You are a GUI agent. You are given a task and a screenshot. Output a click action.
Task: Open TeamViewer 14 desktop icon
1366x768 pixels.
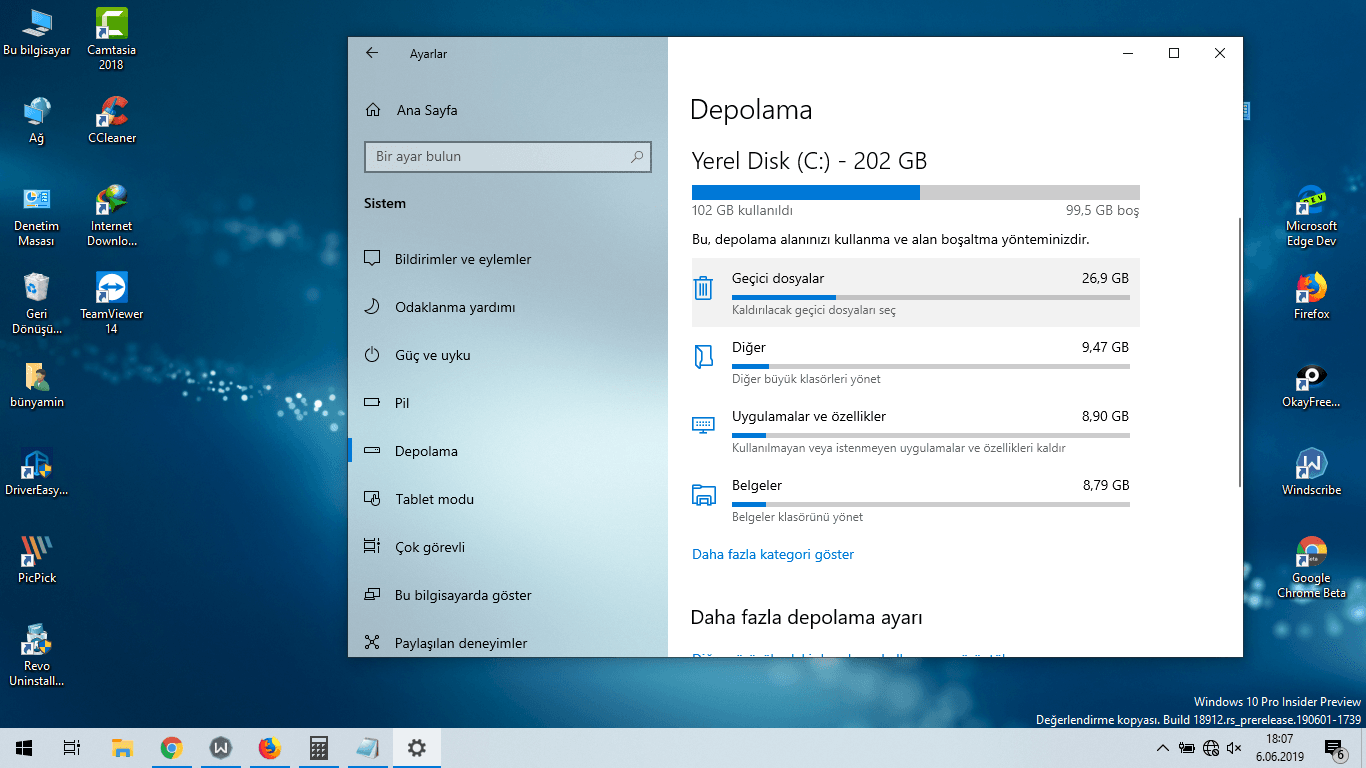click(x=111, y=303)
